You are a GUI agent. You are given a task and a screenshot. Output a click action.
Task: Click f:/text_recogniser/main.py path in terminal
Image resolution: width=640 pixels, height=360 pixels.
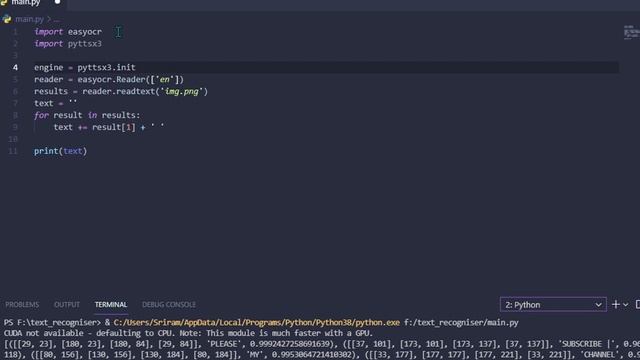click(x=461, y=322)
